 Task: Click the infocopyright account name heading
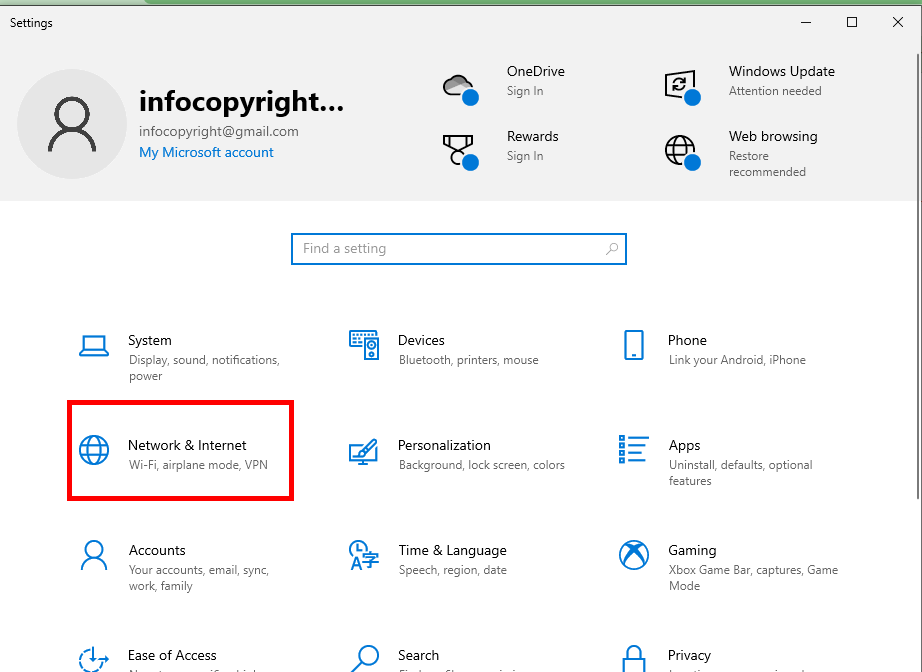pyautogui.click(x=241, y=102)
